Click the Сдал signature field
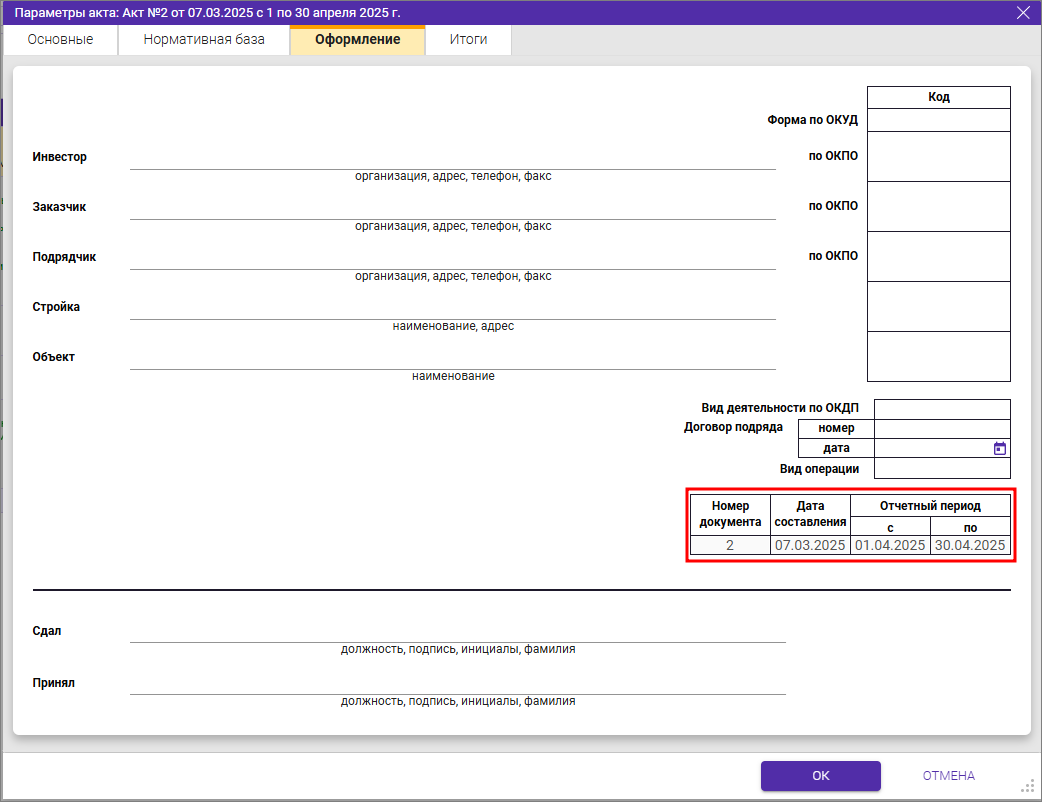This screenshot has width=1042, height=802. 457,632
